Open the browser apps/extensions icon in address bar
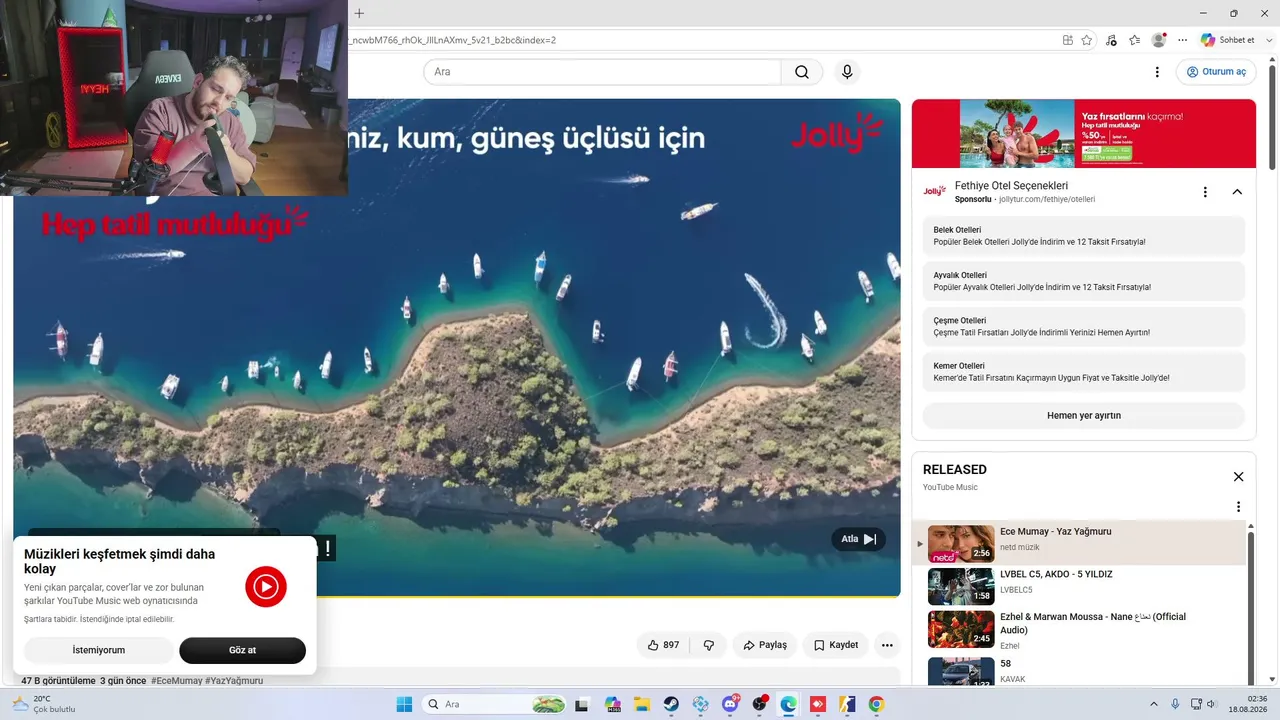Screen dimensions: 1280x720 pos(1068,40)
